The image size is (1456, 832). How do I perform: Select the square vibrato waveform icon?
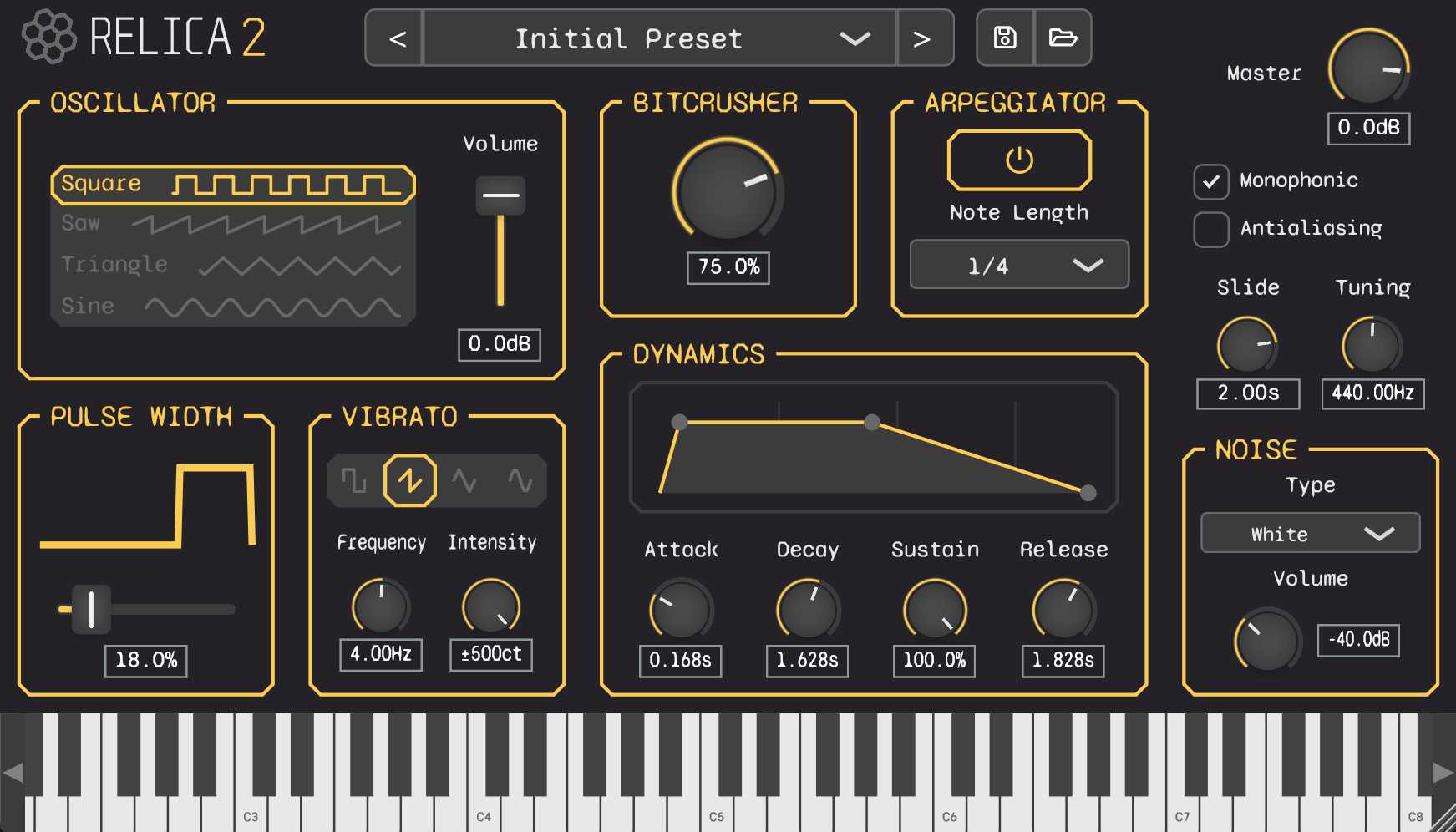point(354,480)
